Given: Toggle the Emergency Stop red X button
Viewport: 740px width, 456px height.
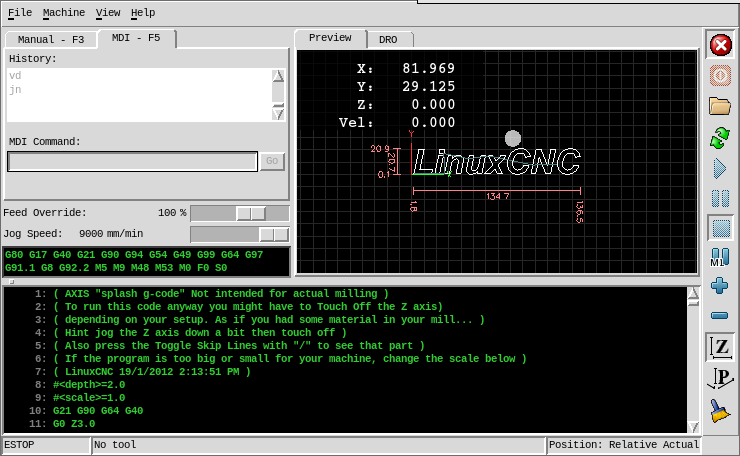Looking at the screenshot, I should tap(720, 45).
